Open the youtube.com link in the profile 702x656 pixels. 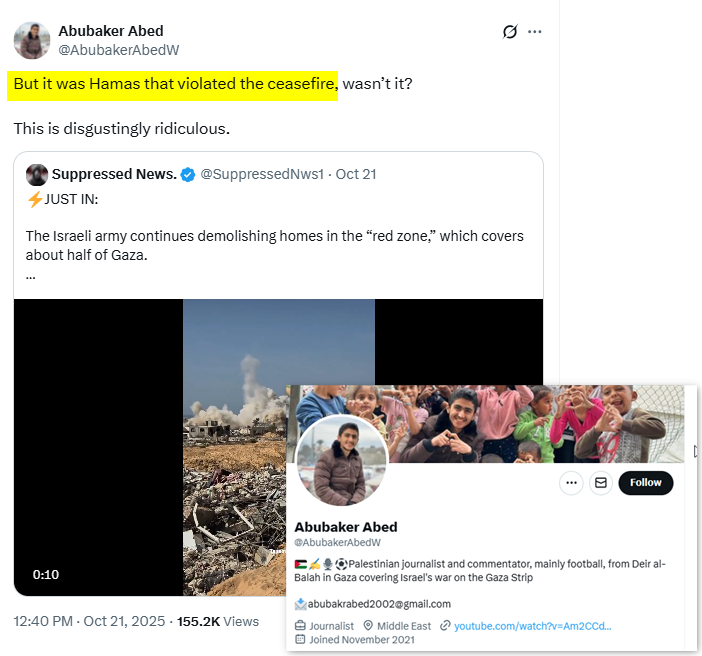(532, 626)
